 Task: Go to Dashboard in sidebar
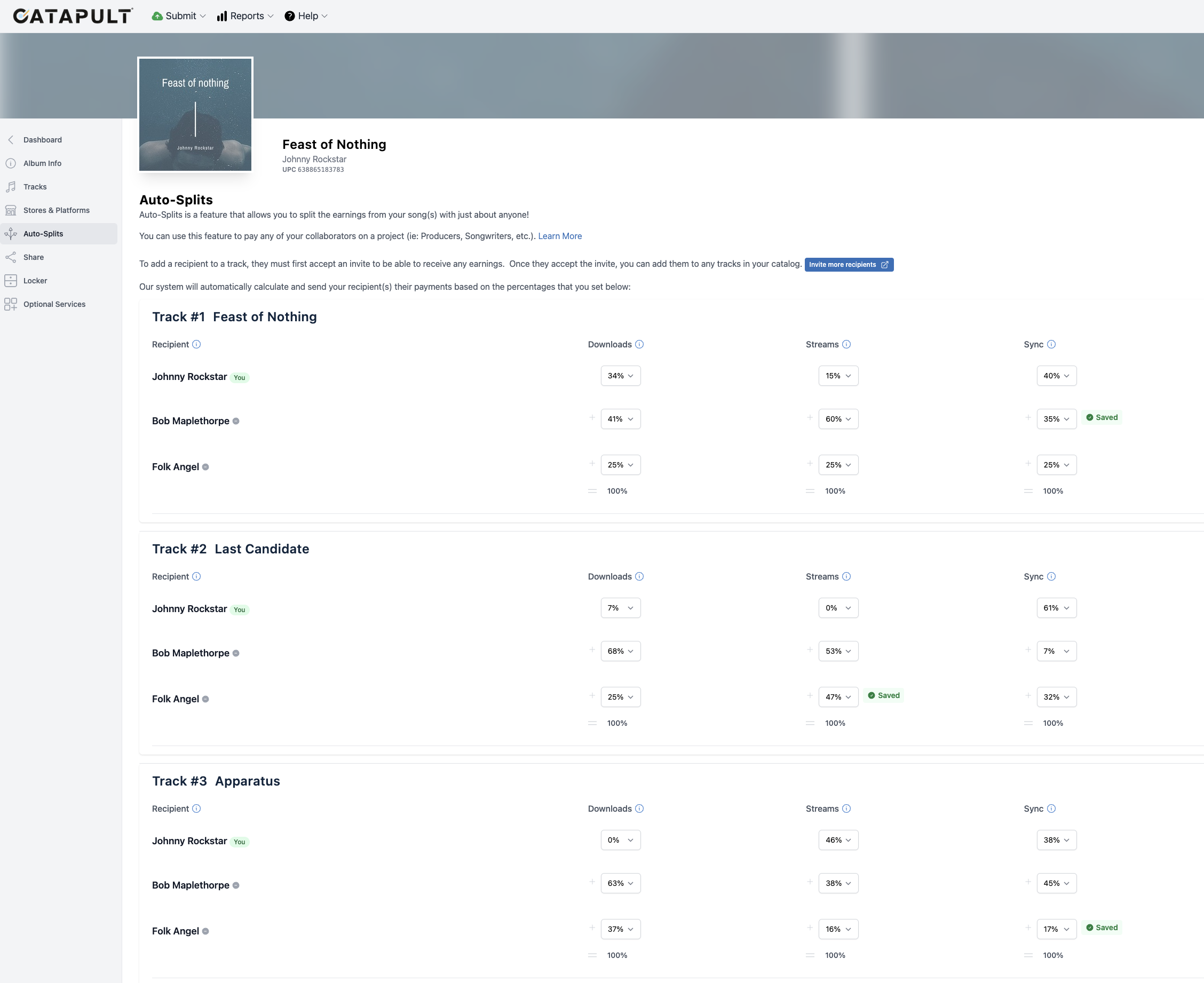[x=59, y=140]
